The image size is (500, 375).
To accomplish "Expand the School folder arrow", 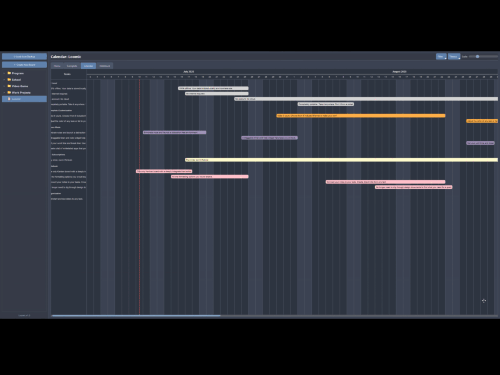I will point(4,80).
